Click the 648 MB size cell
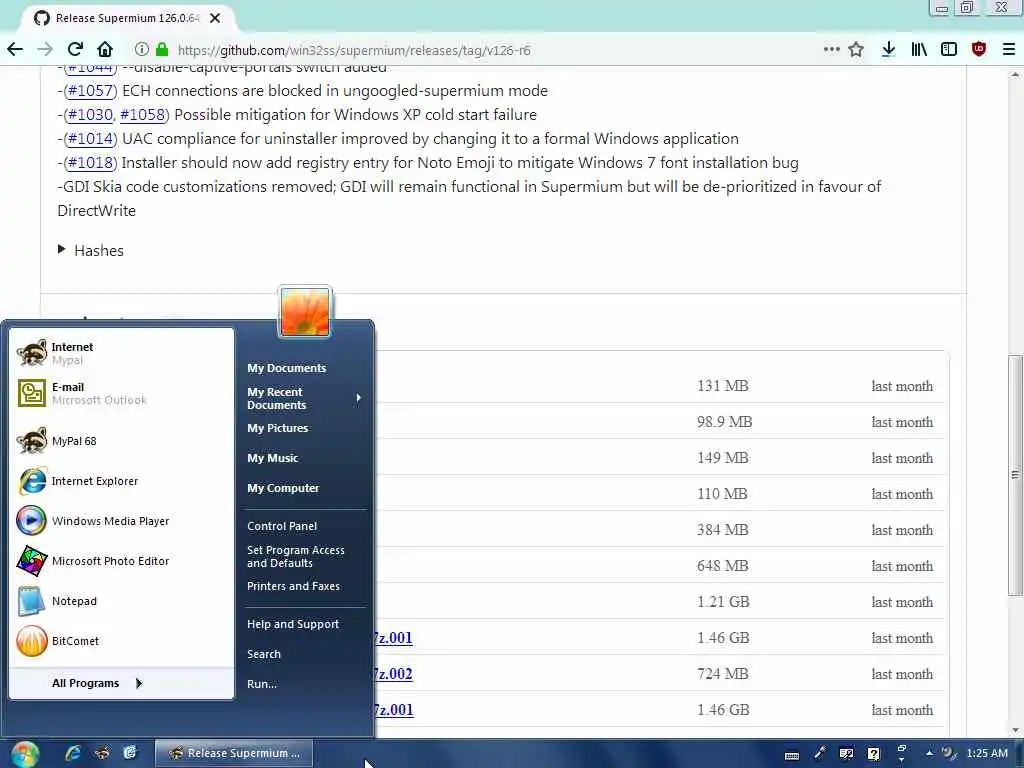This screenshot has width=1024, height=768. [722, 566]
